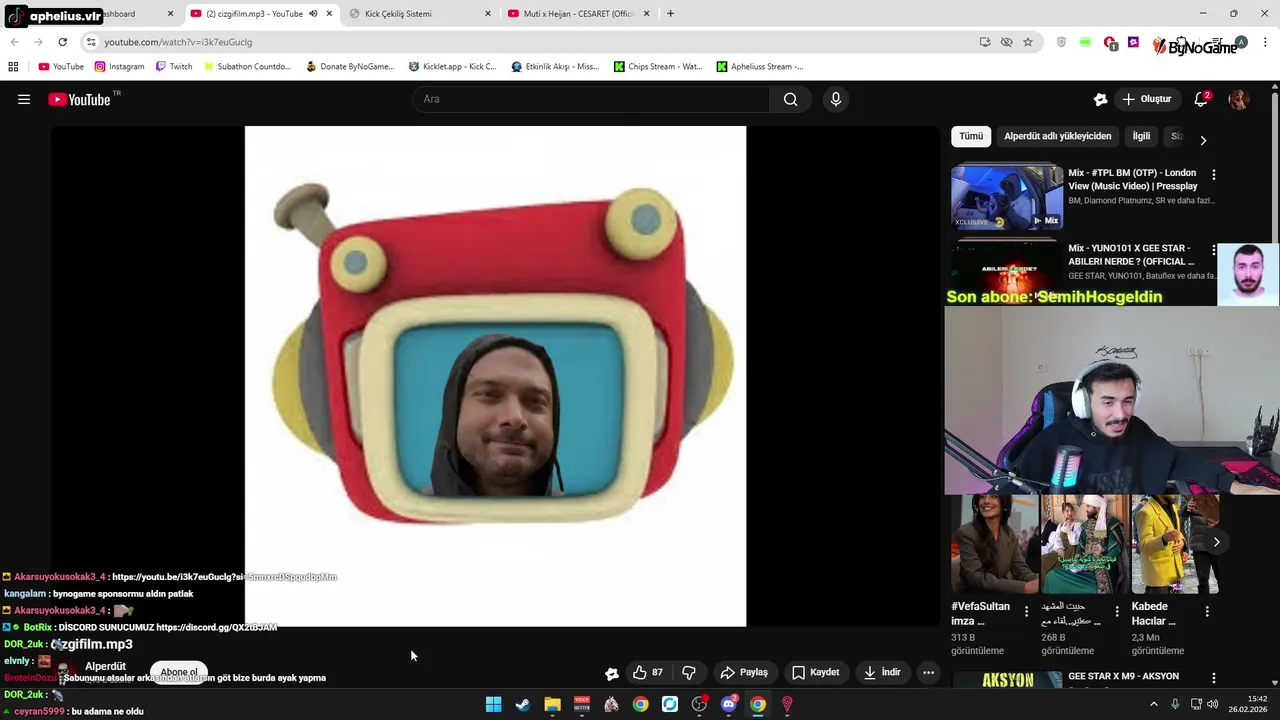Open Steam from the taskbar
1280x720 pixels.
[522, 704]
